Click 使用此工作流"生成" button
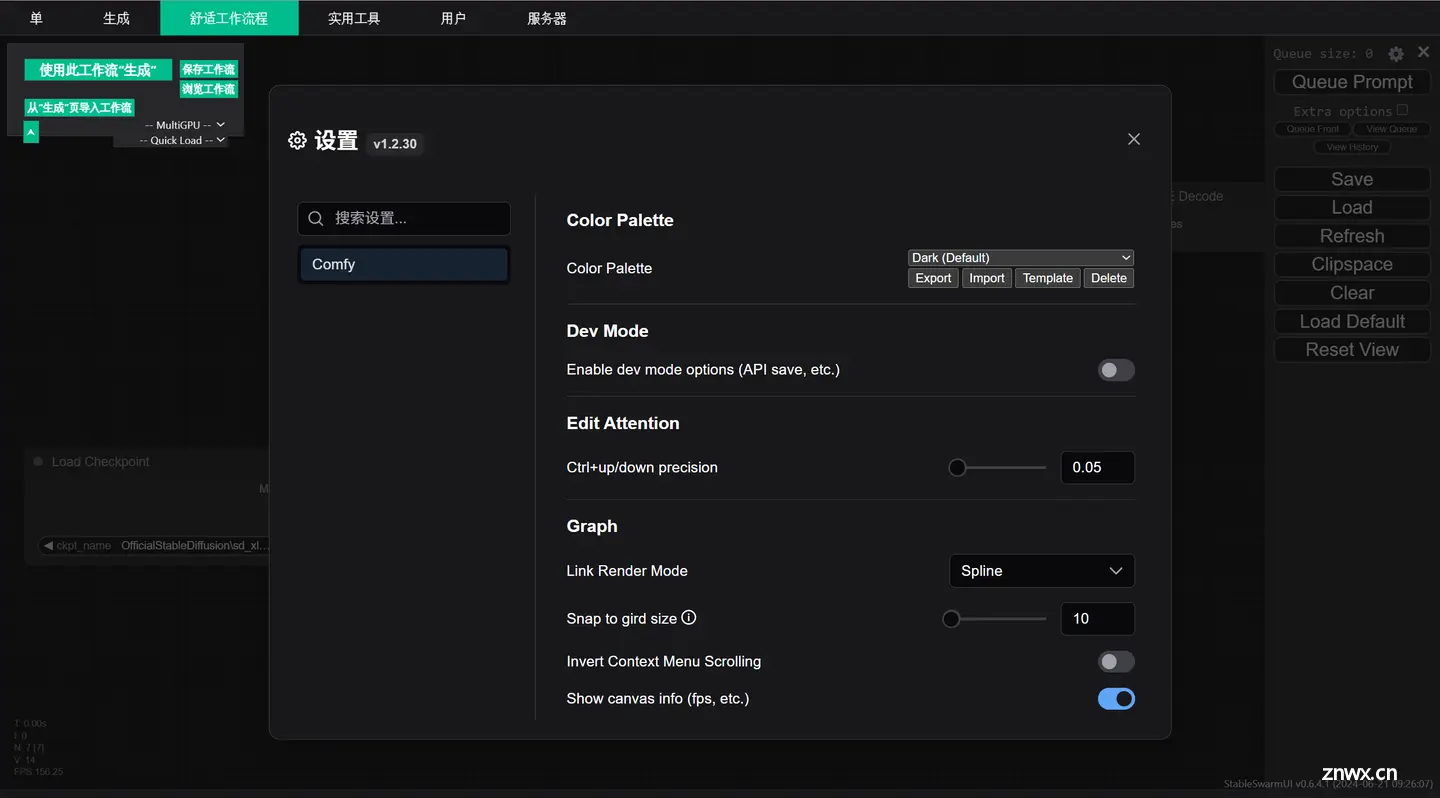 pos(98,70)
